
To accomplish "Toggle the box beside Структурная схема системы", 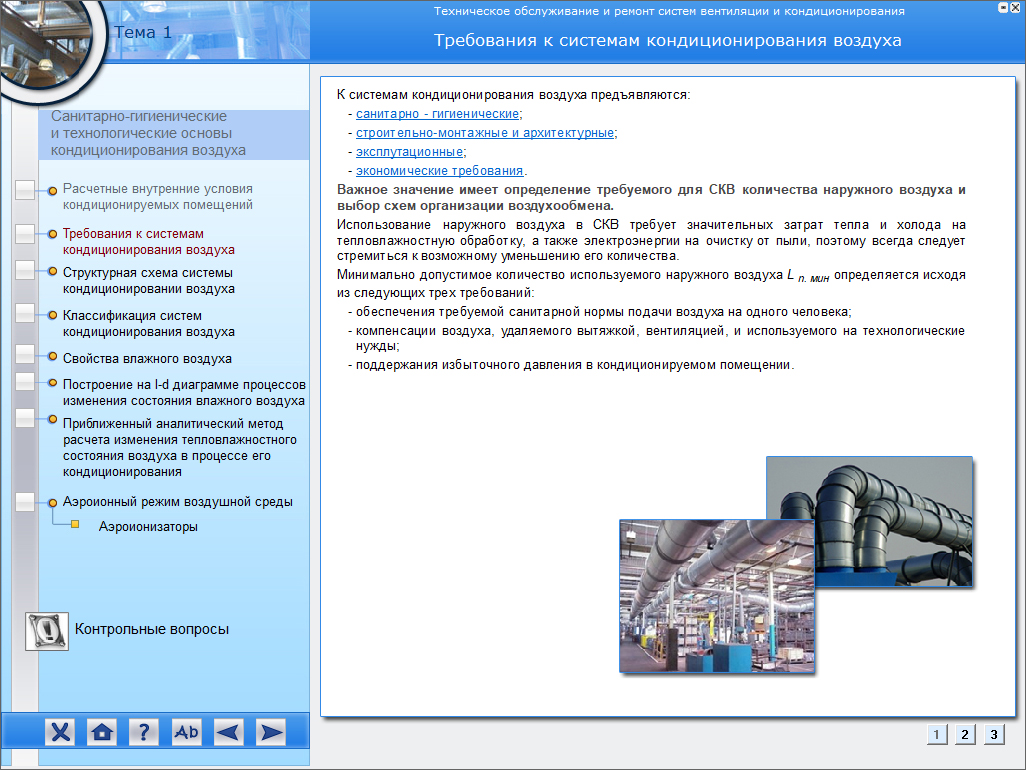I will coord(25,270).
